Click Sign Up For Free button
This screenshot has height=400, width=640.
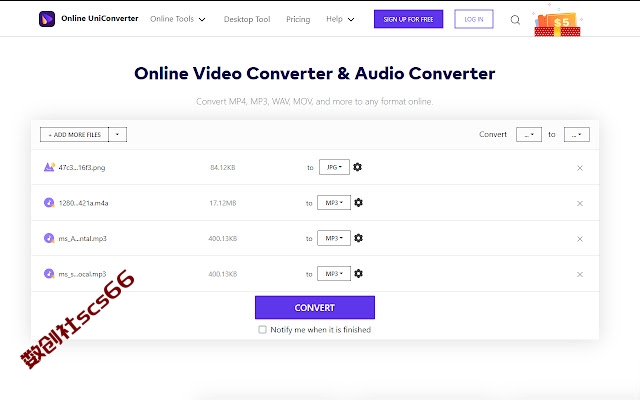[x=409, y=19]
